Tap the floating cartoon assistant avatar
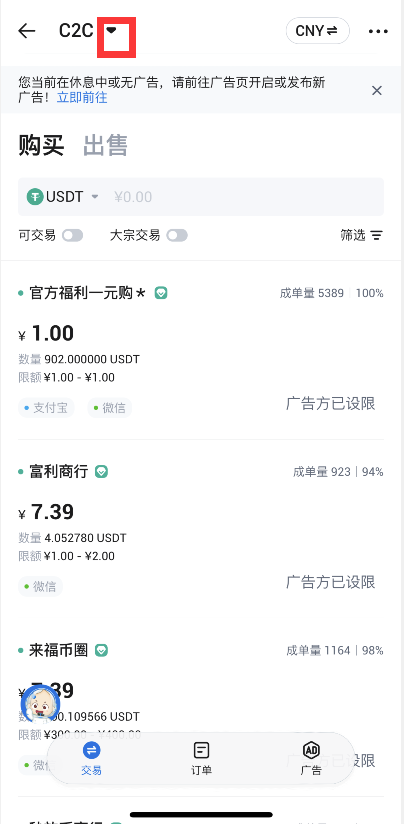The image size is (404, 824). pos(40,704)
